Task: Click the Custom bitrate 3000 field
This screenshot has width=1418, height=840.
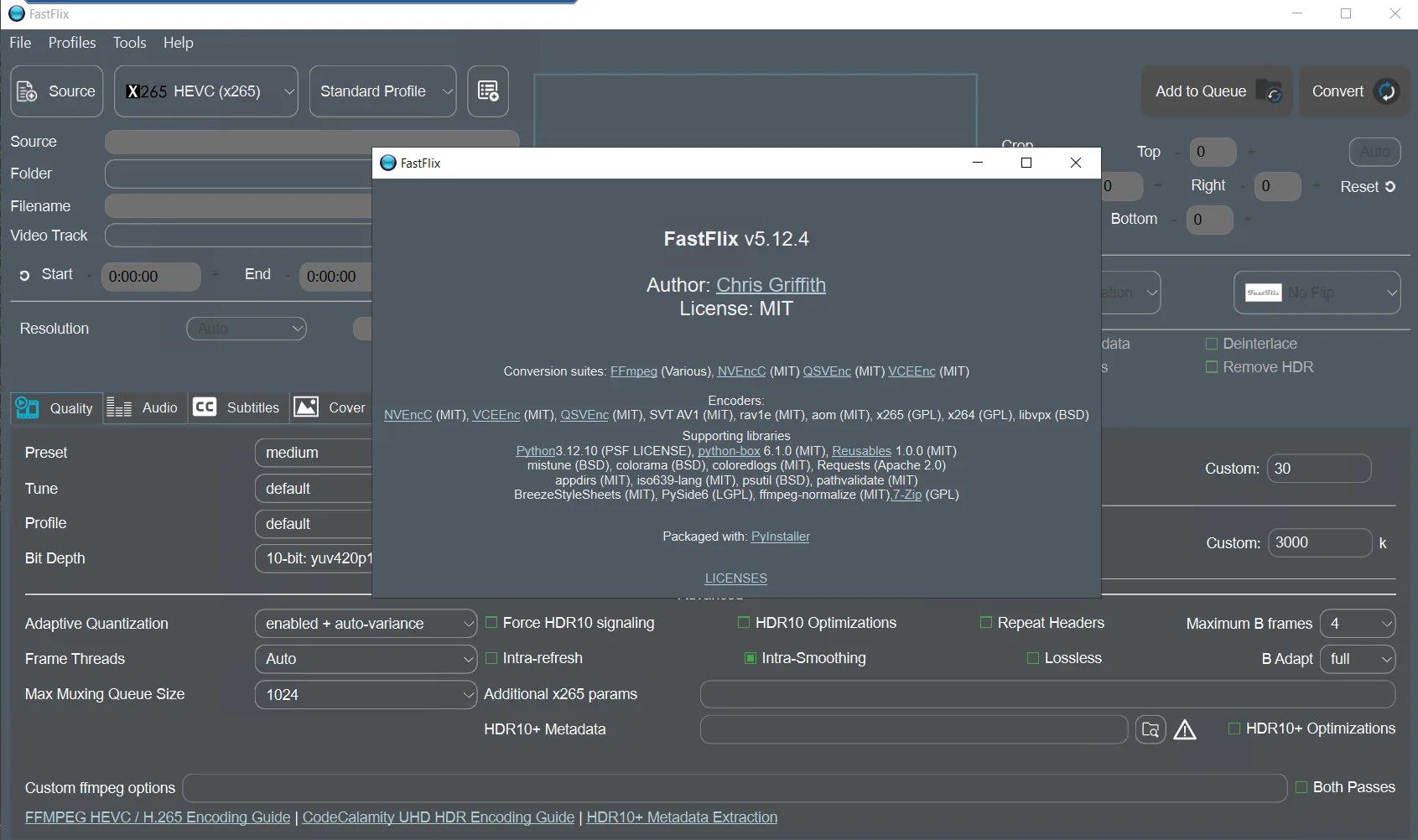Action: click(x=1320, y=542)
